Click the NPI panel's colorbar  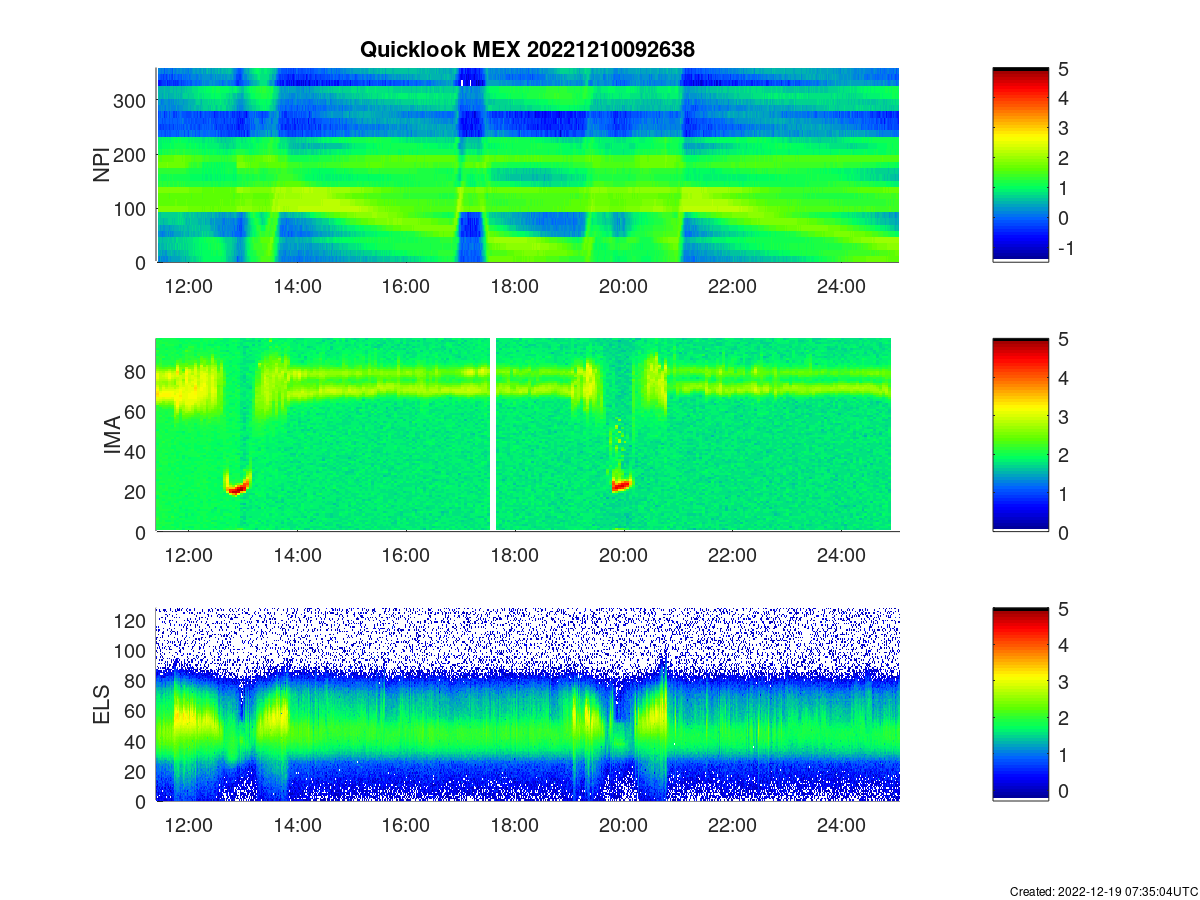point(1020,165)
